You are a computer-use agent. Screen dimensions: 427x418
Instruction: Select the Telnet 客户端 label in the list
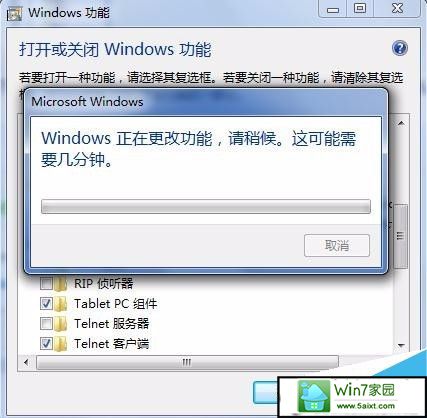point(111,344)
